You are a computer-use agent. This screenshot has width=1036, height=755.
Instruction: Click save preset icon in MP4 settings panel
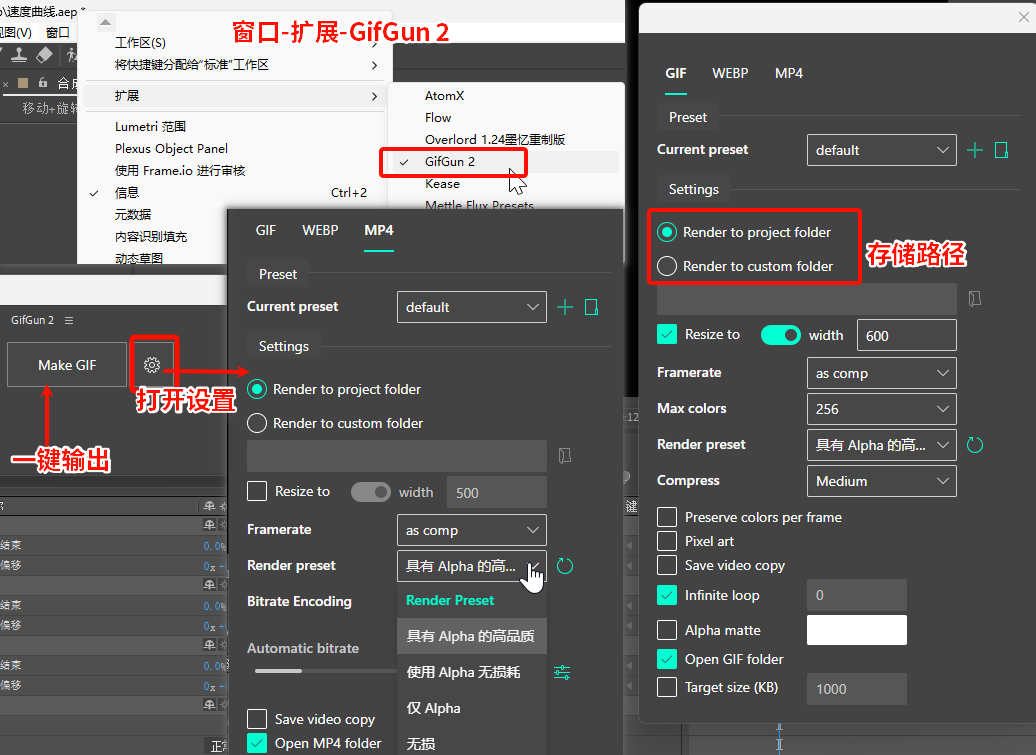(x=591, y=307)
